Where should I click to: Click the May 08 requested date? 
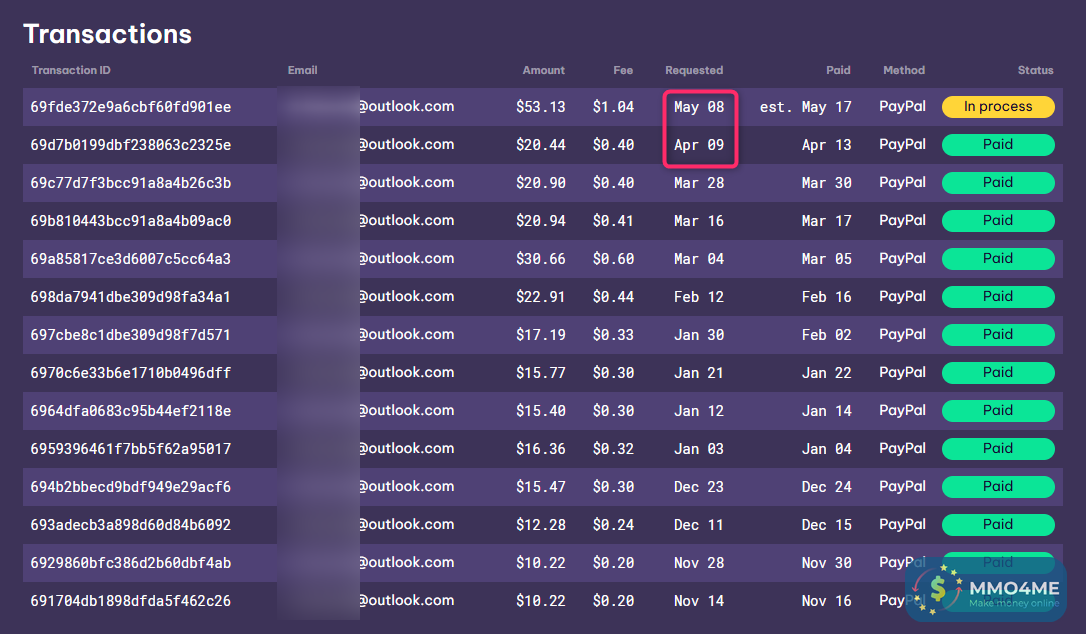pos(699,107)
